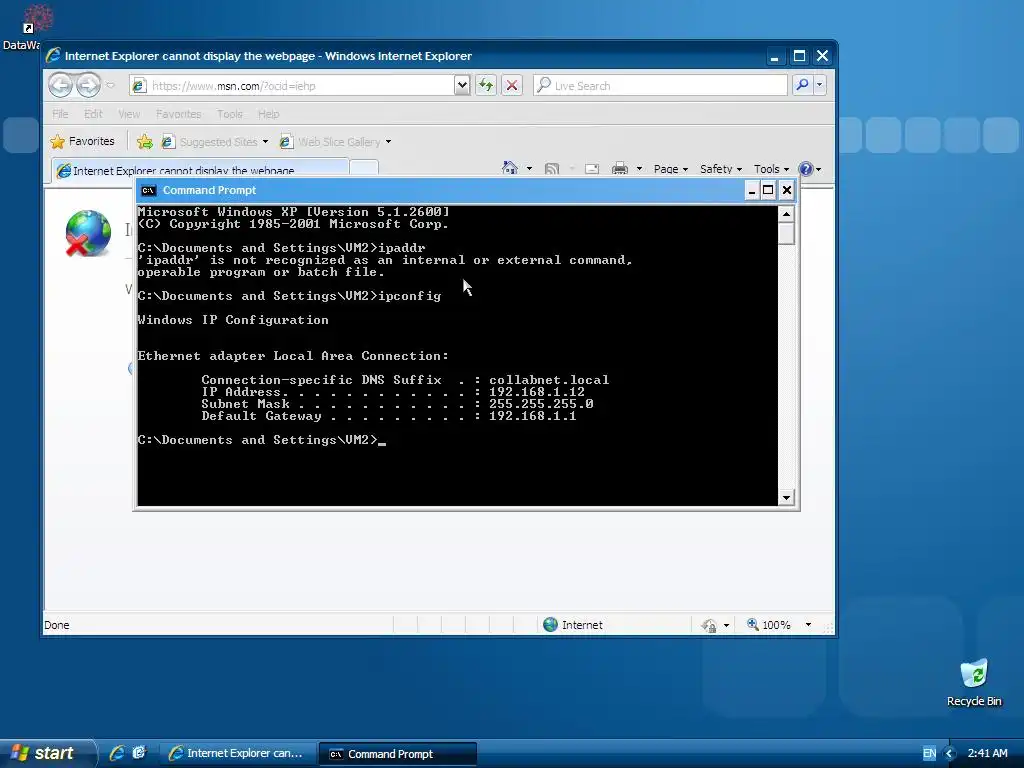Click the 2:41 AM clock
Viewport: 1024px width, 768px height.
click(987, 753)
